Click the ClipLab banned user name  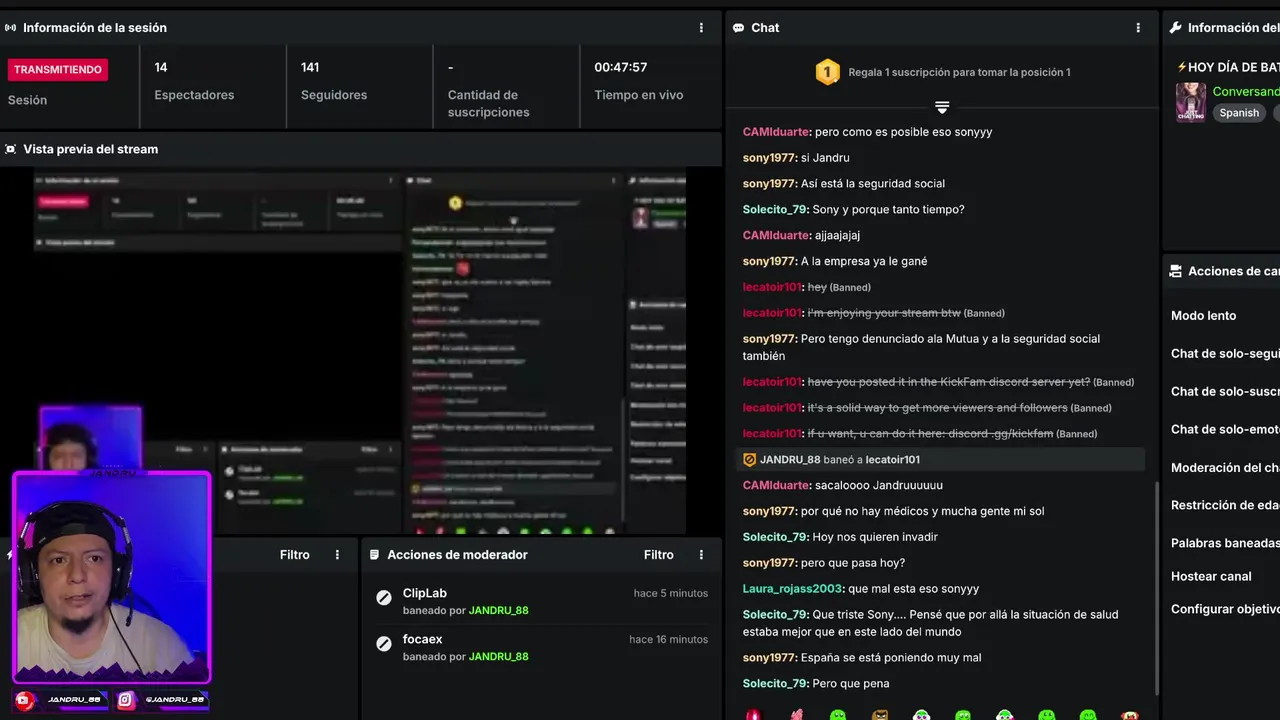(425, 593)
